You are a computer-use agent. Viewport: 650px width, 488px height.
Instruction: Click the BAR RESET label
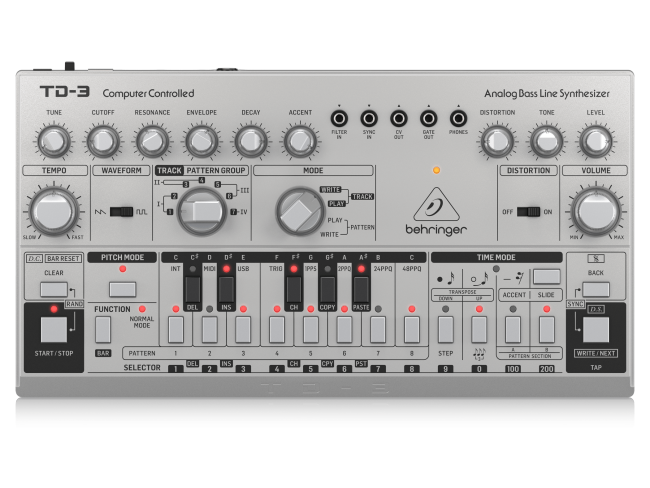click(63, 259)
